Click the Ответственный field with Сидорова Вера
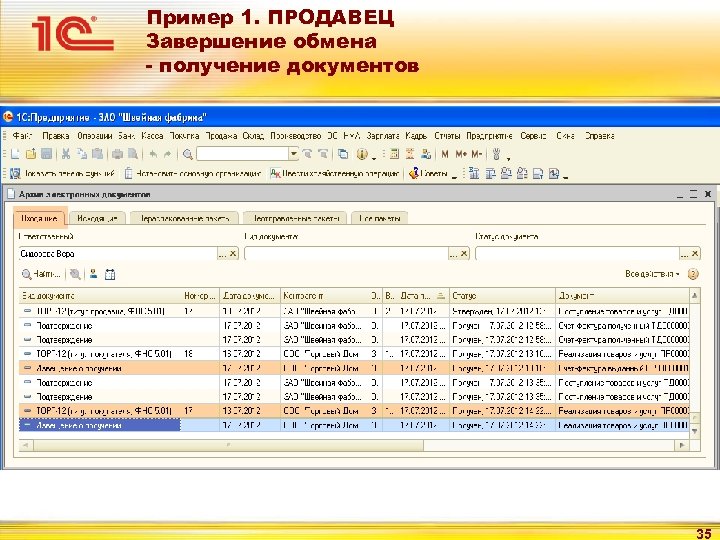 [118, 253]
